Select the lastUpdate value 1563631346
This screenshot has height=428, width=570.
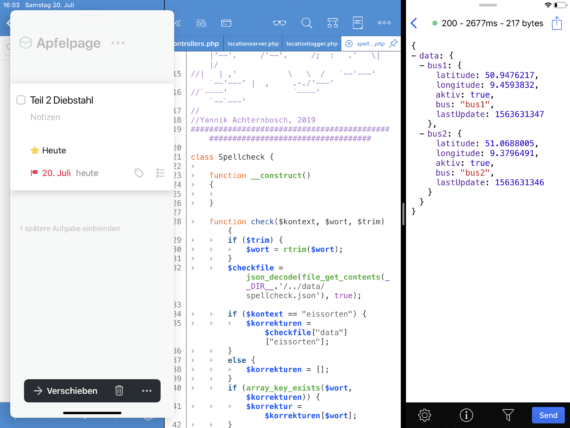(x=519, y=182)
